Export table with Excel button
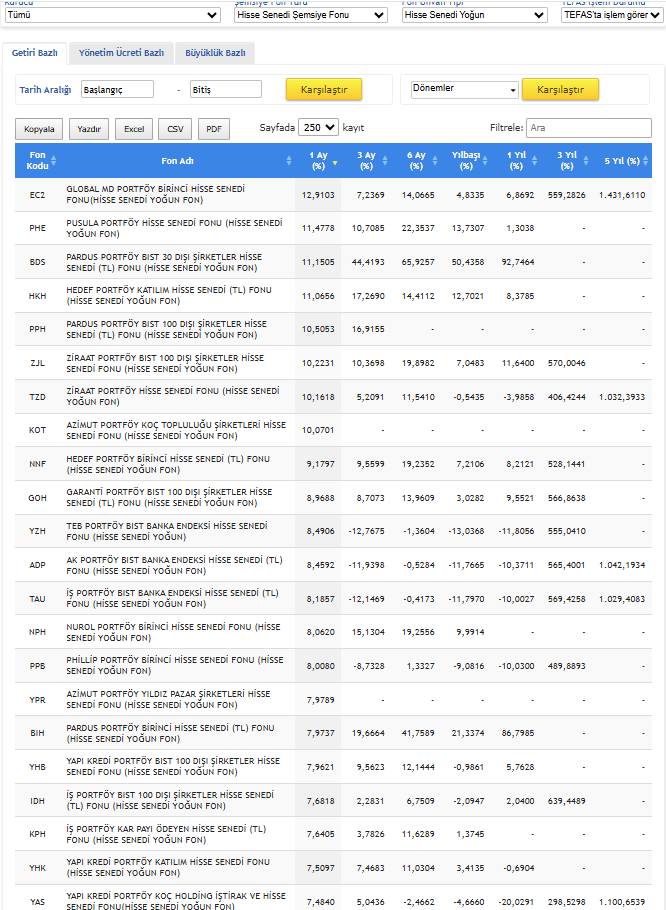This screenshot has height=910, width=666. [x=134, y=129]
